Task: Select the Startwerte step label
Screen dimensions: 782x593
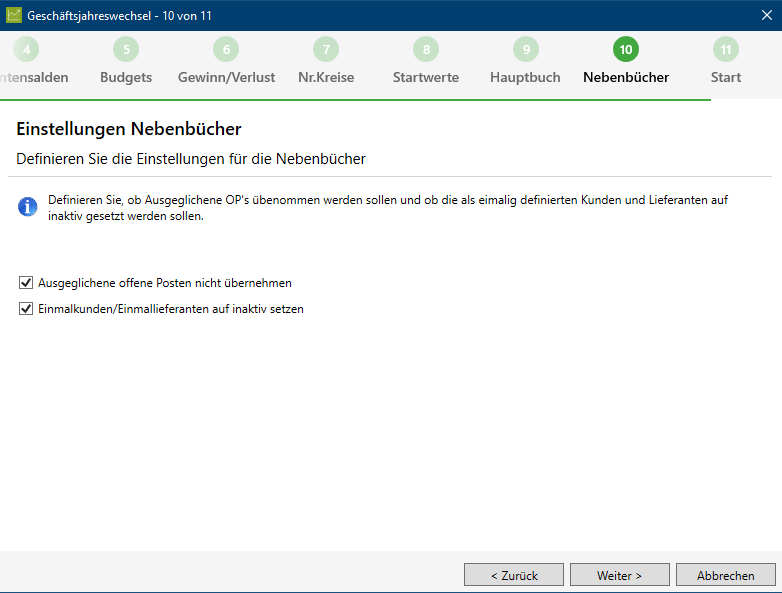Action: click(x=426, y=77)
